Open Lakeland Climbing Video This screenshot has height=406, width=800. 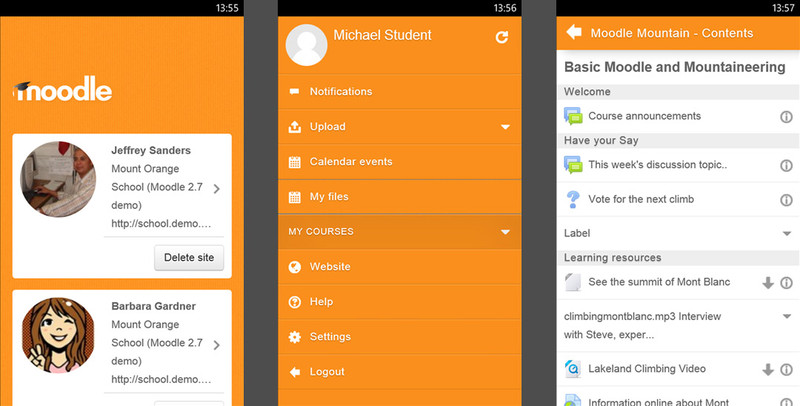647,369
